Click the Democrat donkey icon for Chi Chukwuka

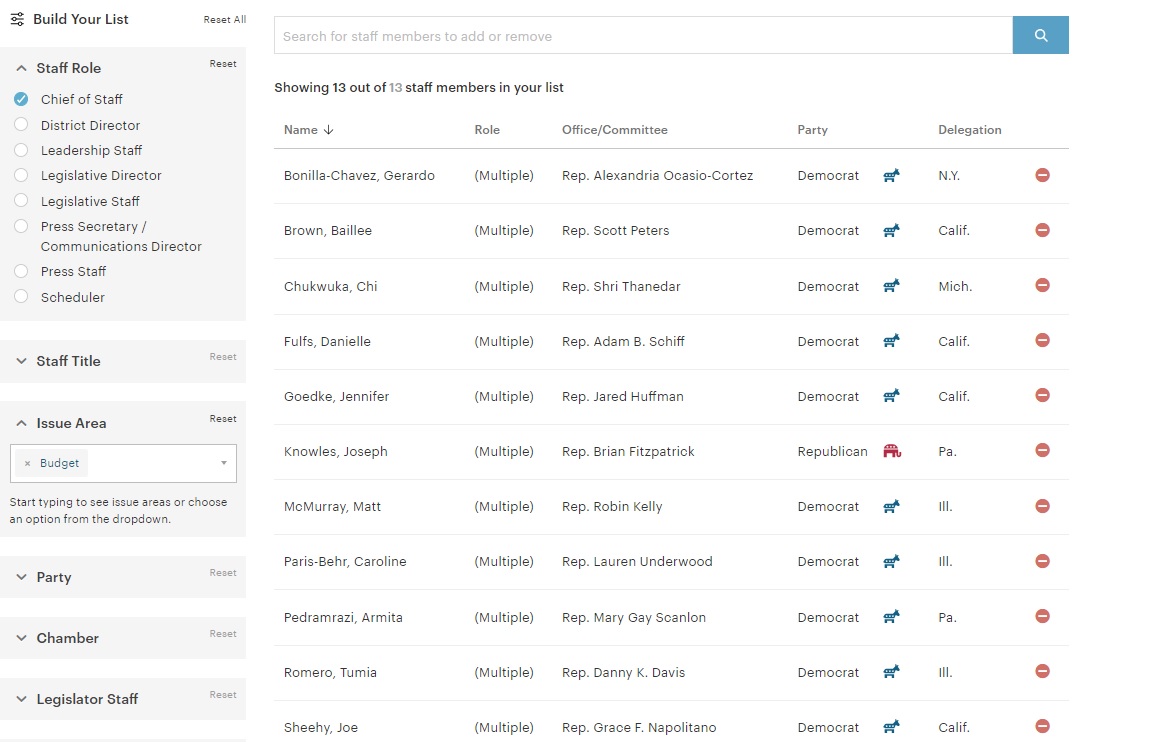point(892,286)
